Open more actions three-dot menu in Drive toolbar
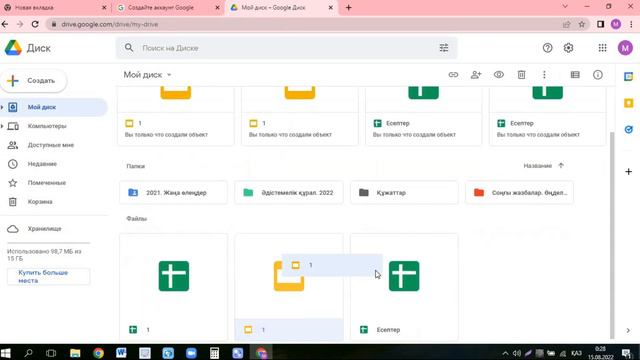 pyautogui.click(x=544, y=75)
